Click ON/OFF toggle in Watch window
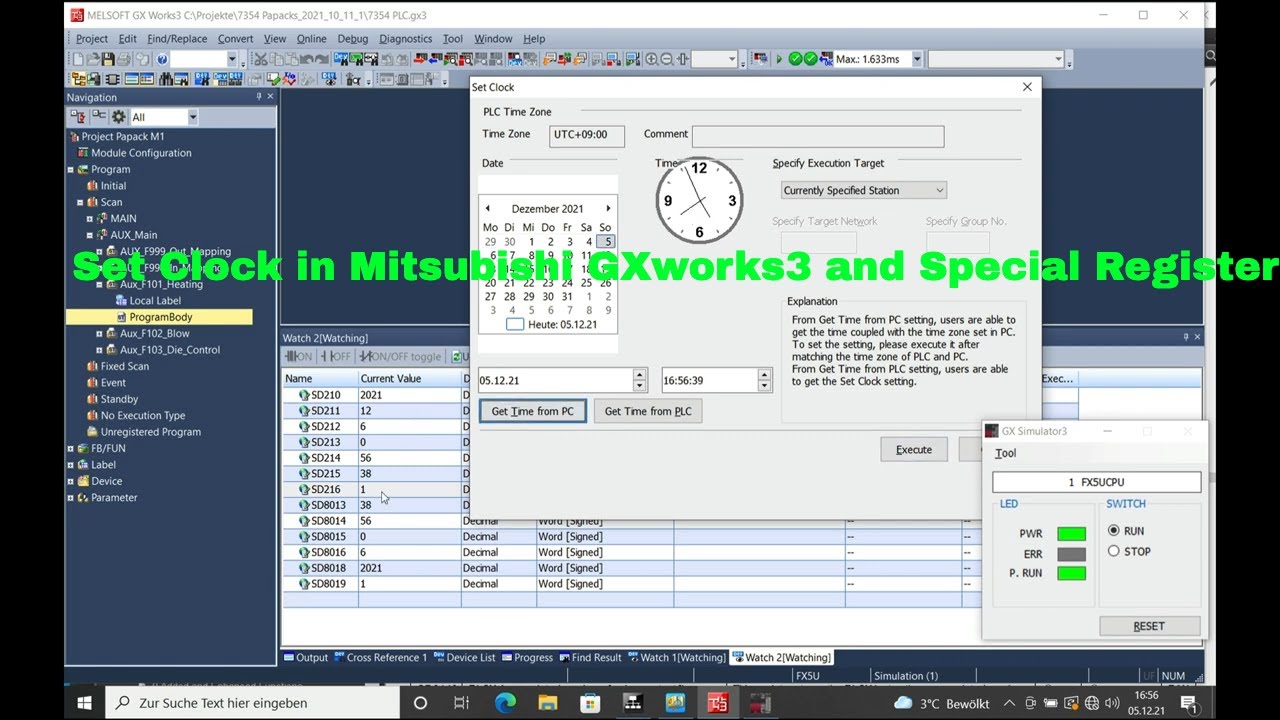The width and height of the screenshot is (1280, 720). tap(401, 356)
